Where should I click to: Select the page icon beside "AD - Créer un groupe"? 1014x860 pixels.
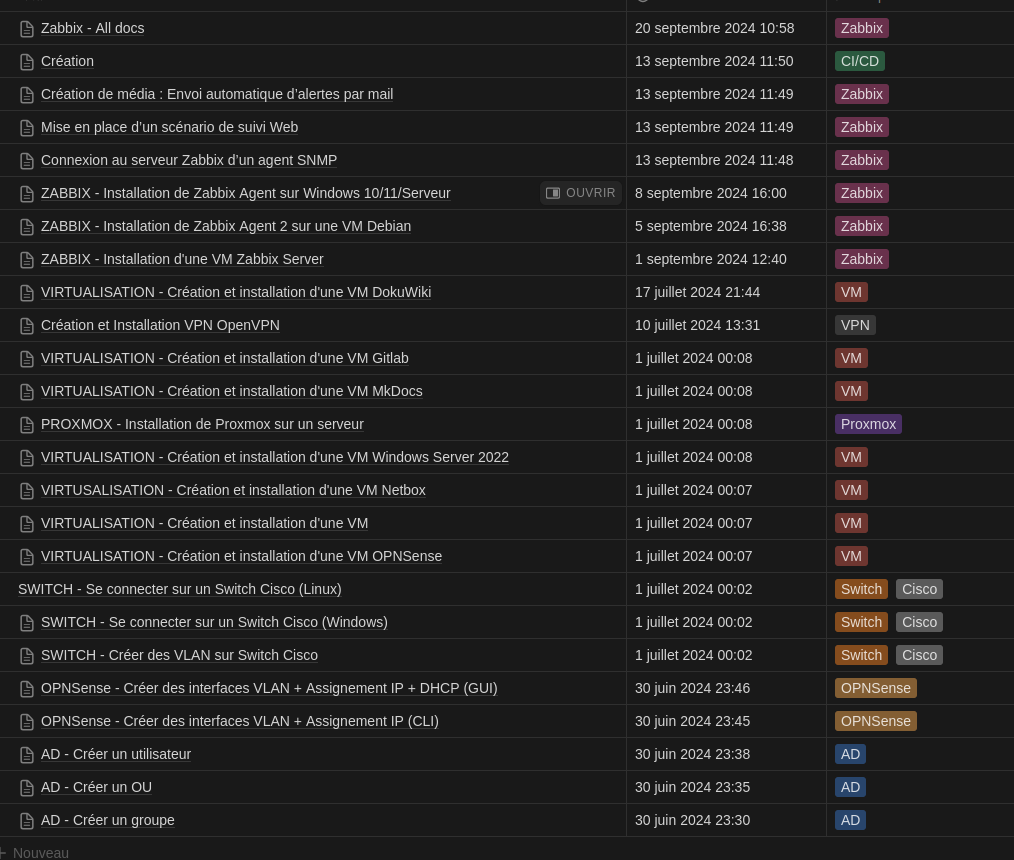pos(27,821)
